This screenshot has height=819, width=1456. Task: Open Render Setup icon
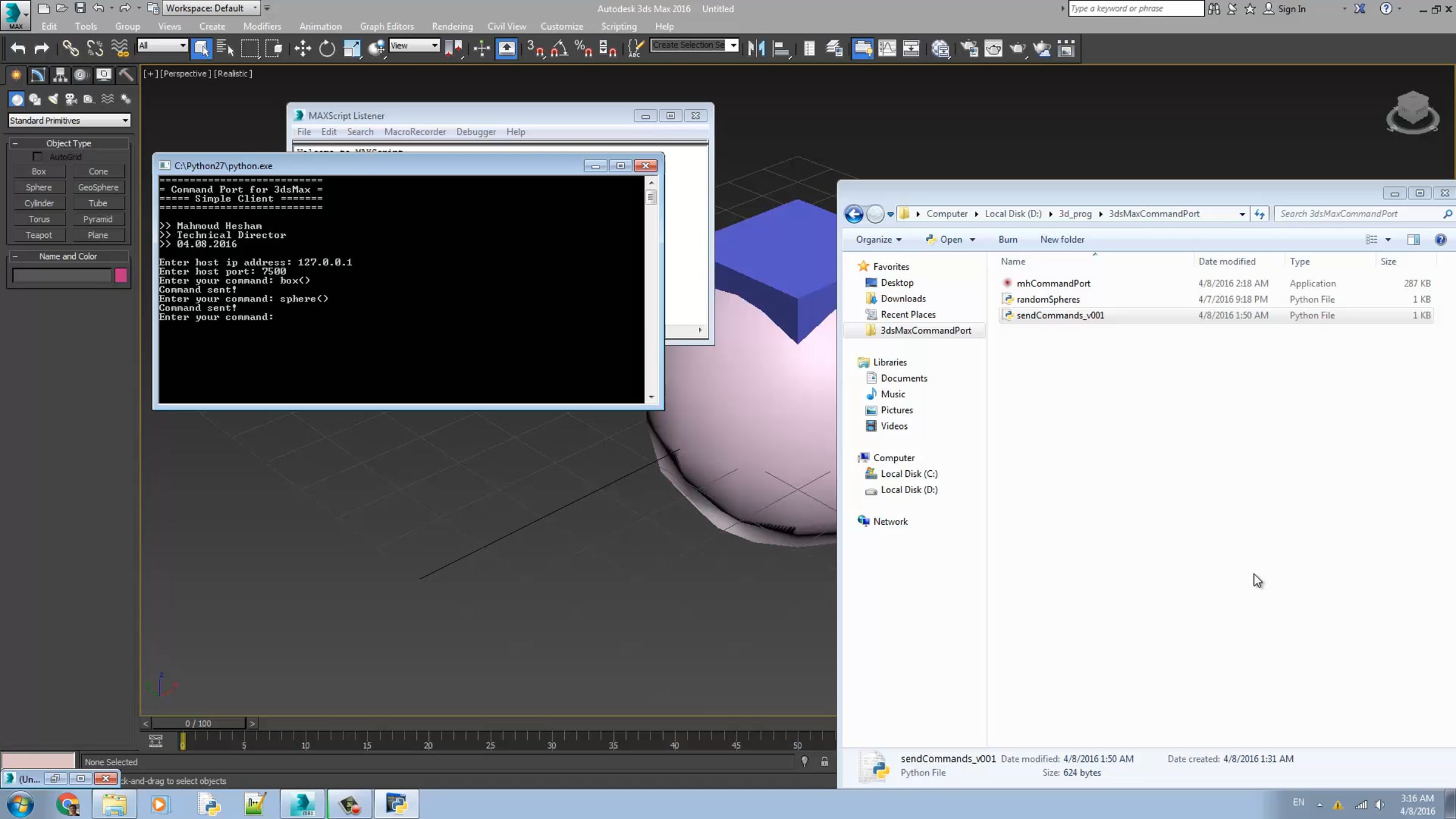coord(969,49)
